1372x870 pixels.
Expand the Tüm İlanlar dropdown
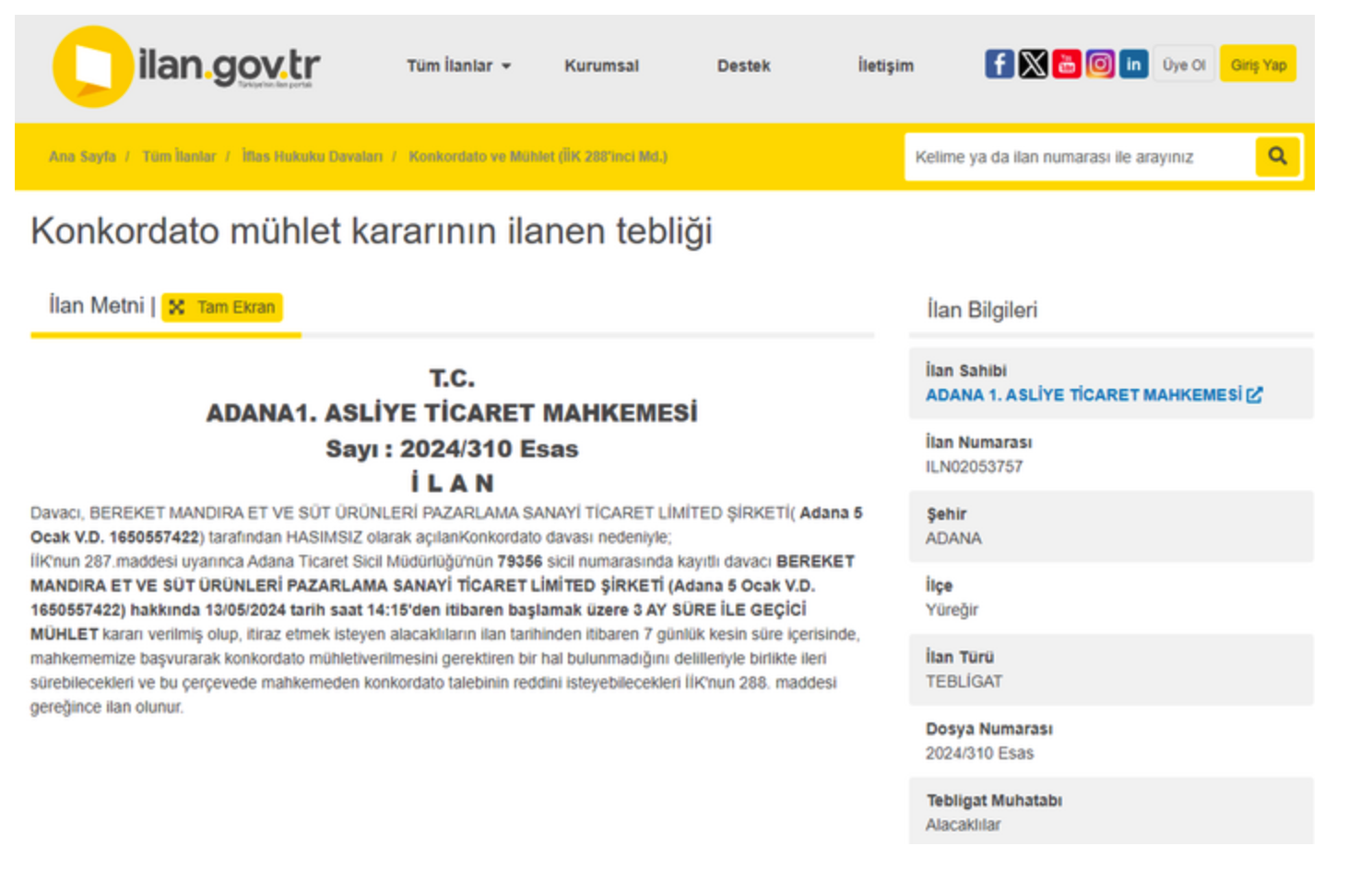click(x=459, y=65)
